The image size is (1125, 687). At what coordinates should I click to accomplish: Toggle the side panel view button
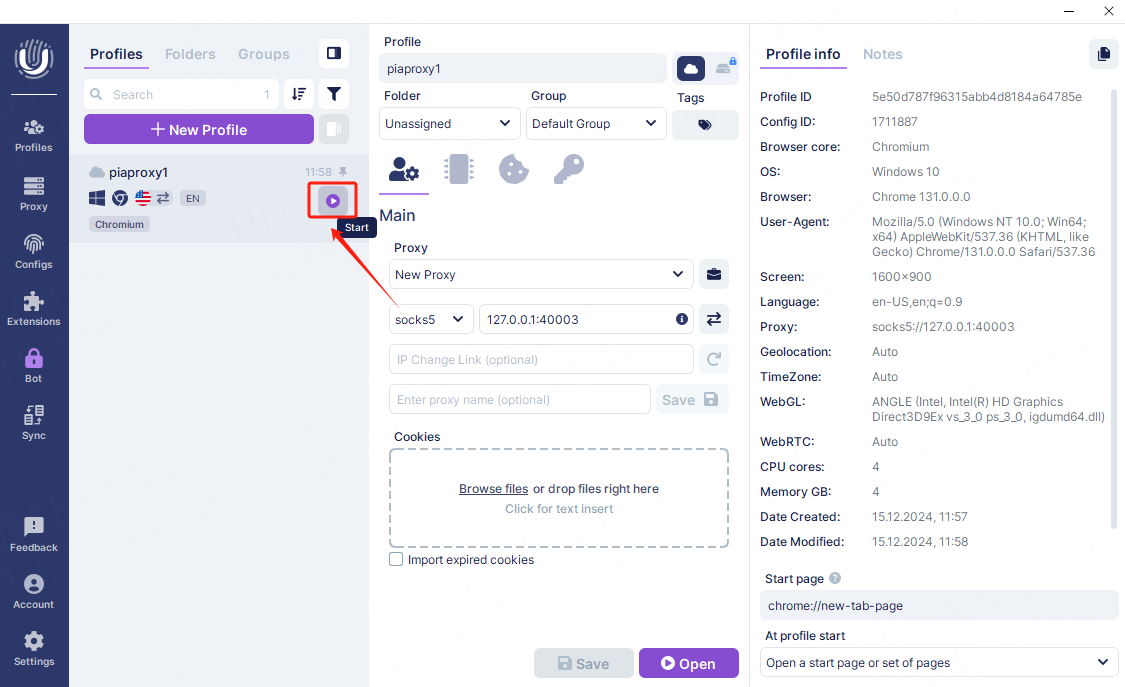click(x=334, y=53)
